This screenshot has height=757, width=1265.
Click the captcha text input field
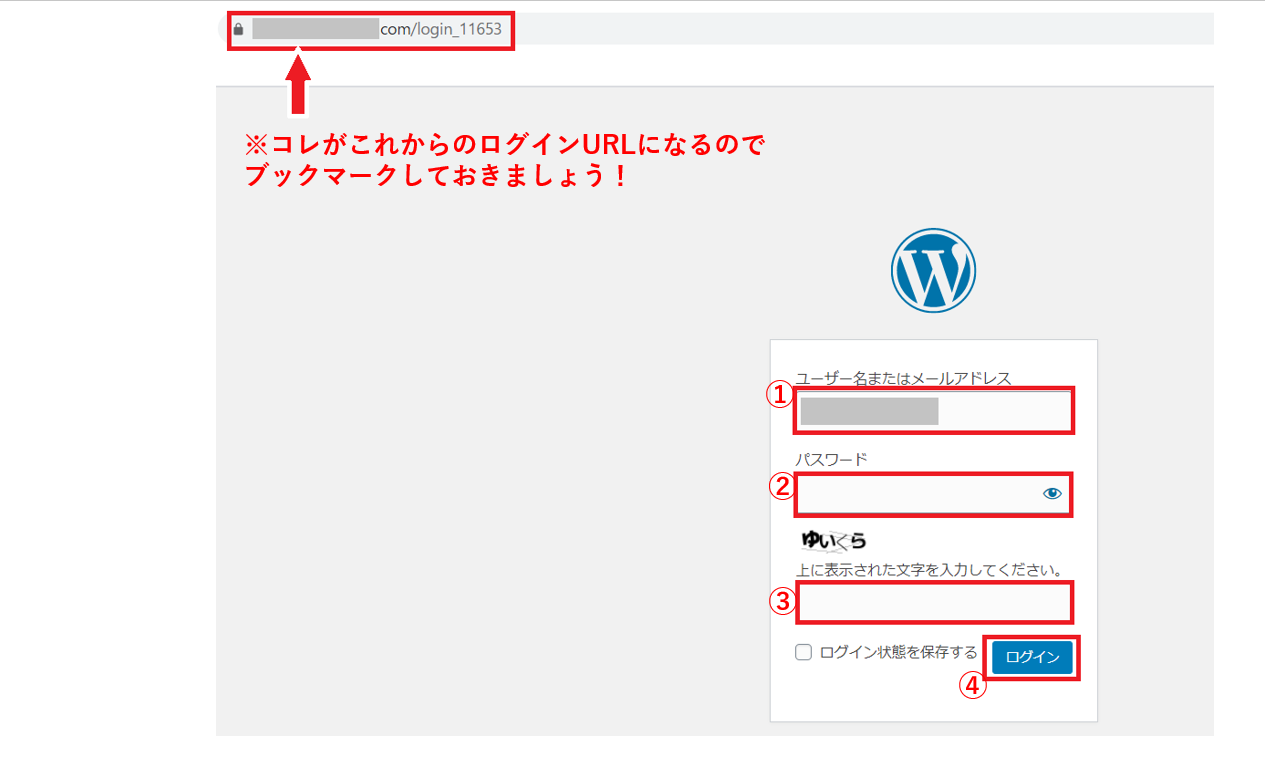click(934, 602)
